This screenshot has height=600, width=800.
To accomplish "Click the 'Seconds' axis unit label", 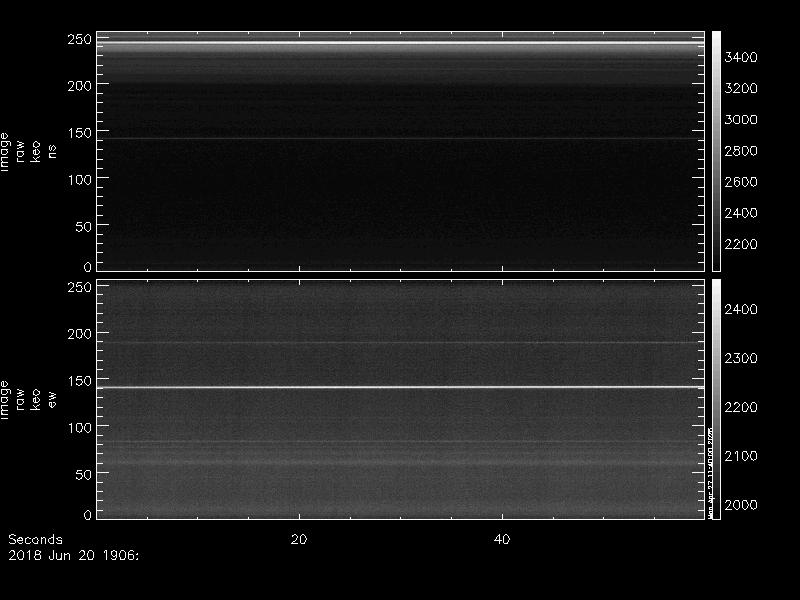I will tap(36, 539).
